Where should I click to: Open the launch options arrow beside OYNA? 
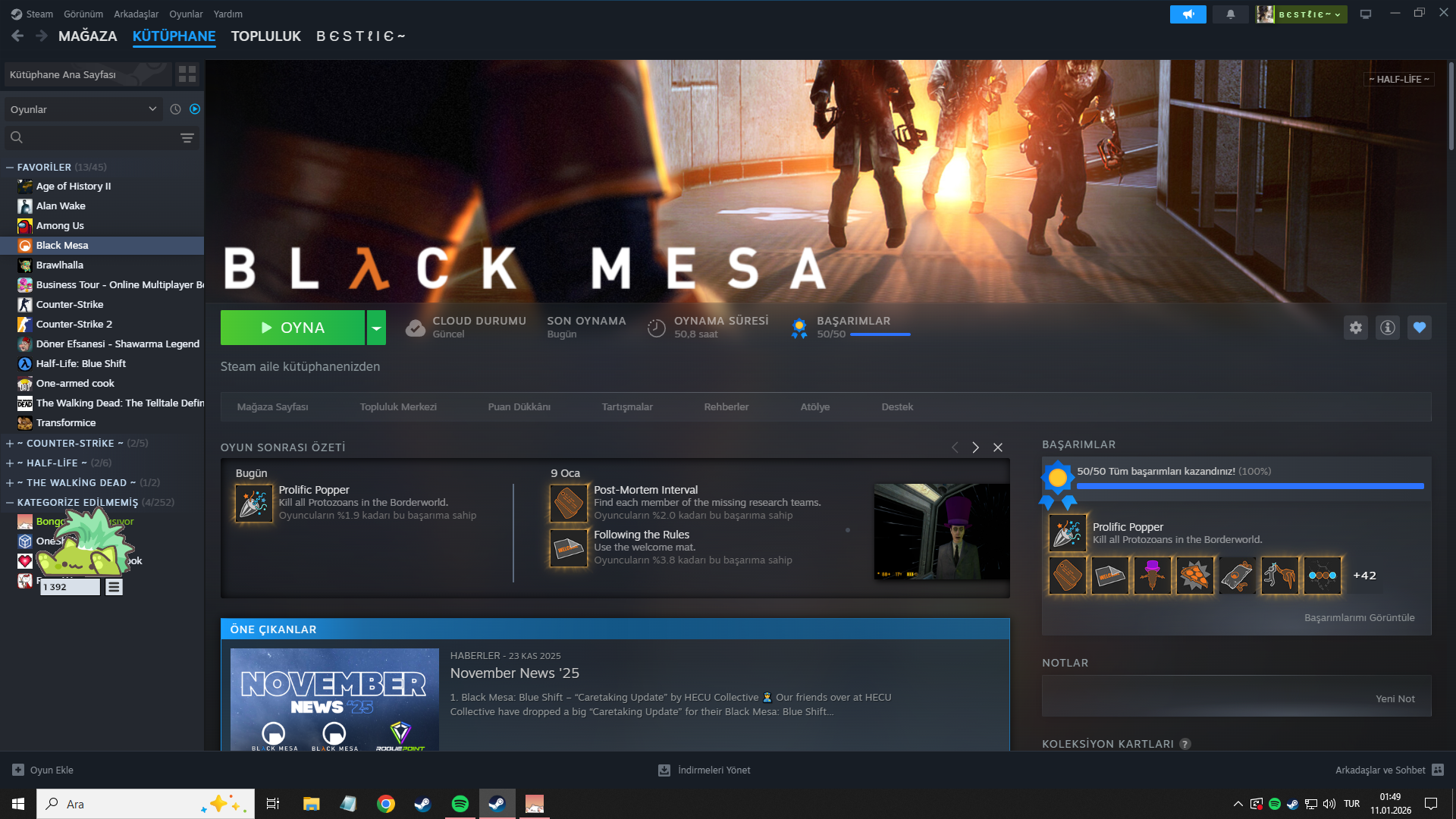tap(376, 328)
